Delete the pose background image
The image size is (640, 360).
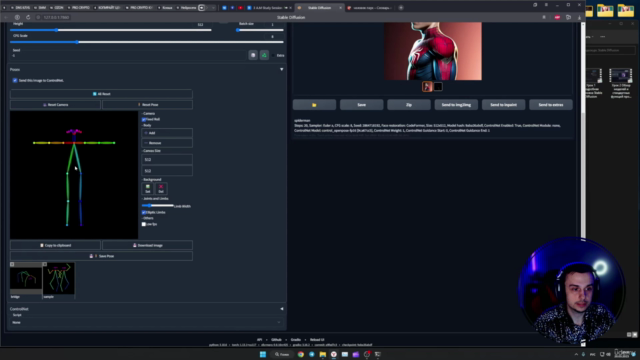pos(161,189)
